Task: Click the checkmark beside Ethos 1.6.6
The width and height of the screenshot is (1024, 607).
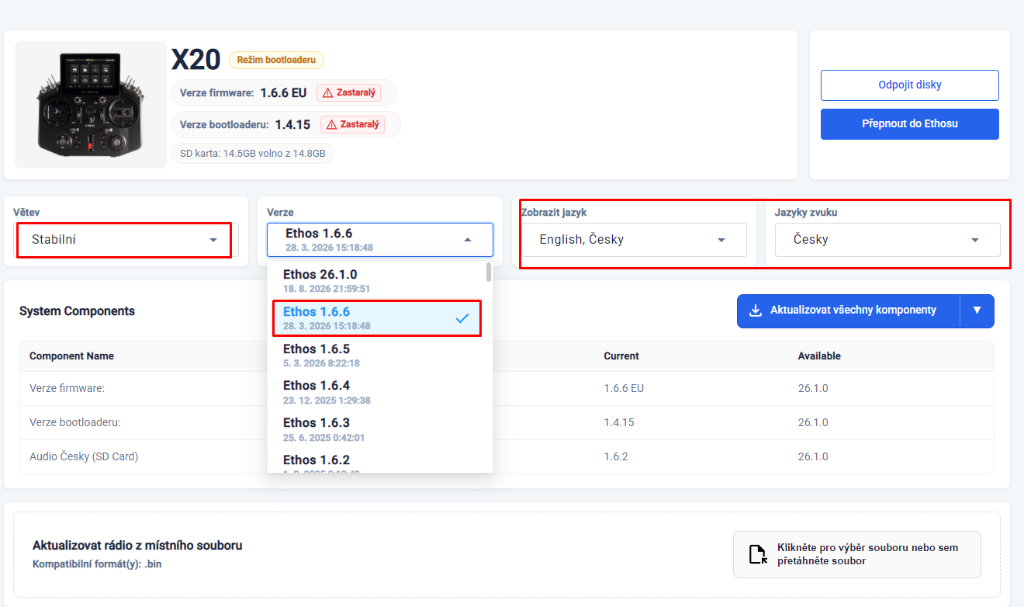Action: pyautogui.click(x=462, y=318)
